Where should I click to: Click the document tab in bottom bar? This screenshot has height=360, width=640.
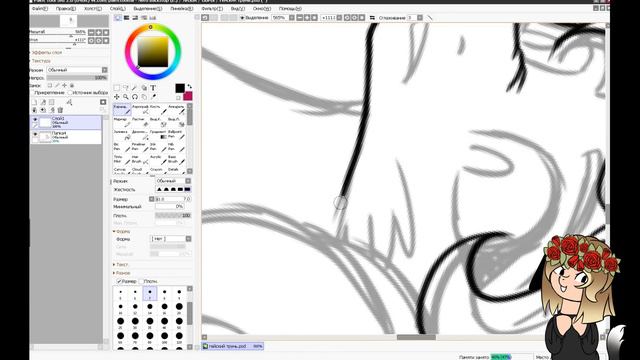[233, 346]
